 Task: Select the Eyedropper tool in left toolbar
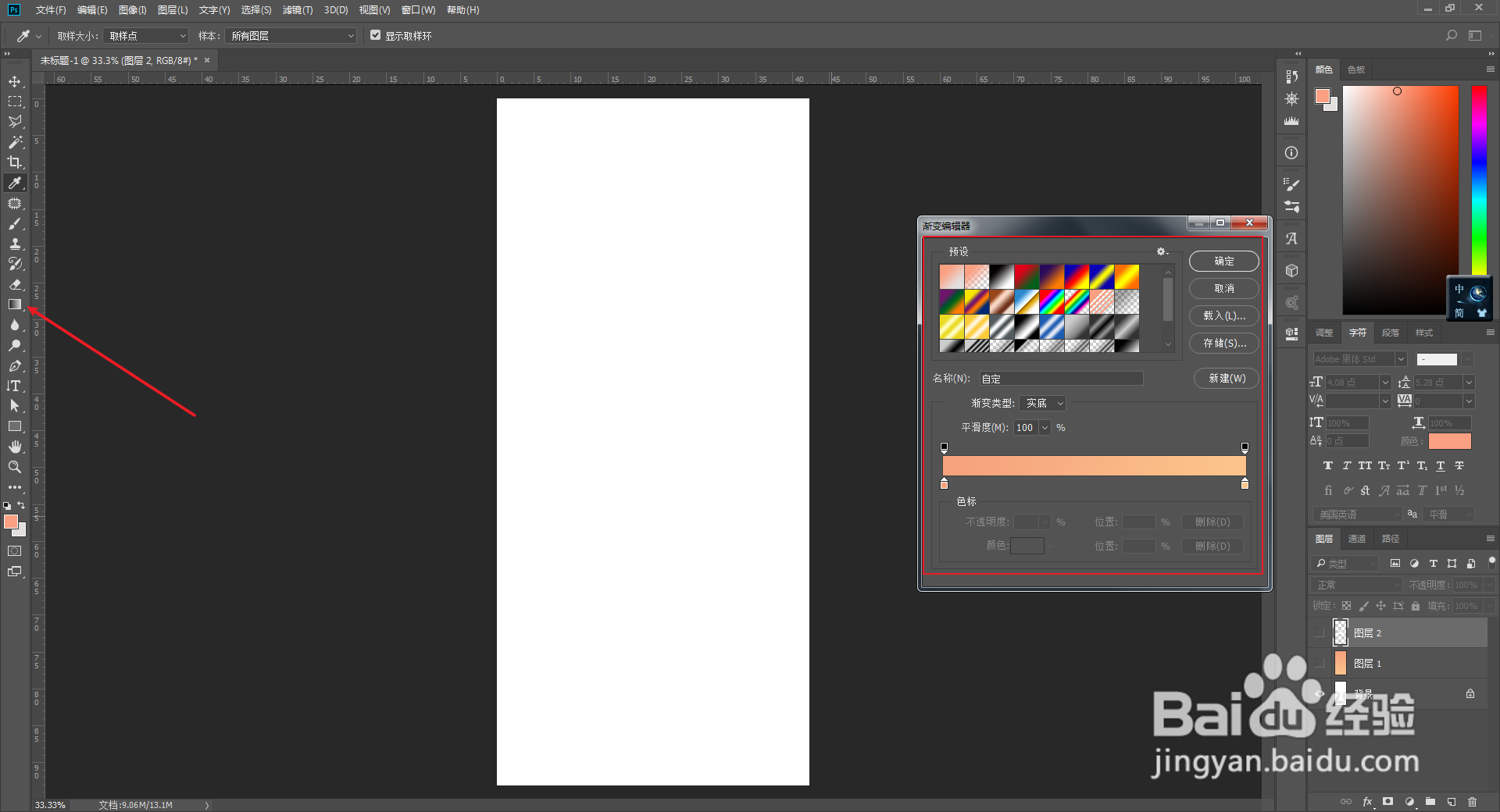tap(15, 183)
